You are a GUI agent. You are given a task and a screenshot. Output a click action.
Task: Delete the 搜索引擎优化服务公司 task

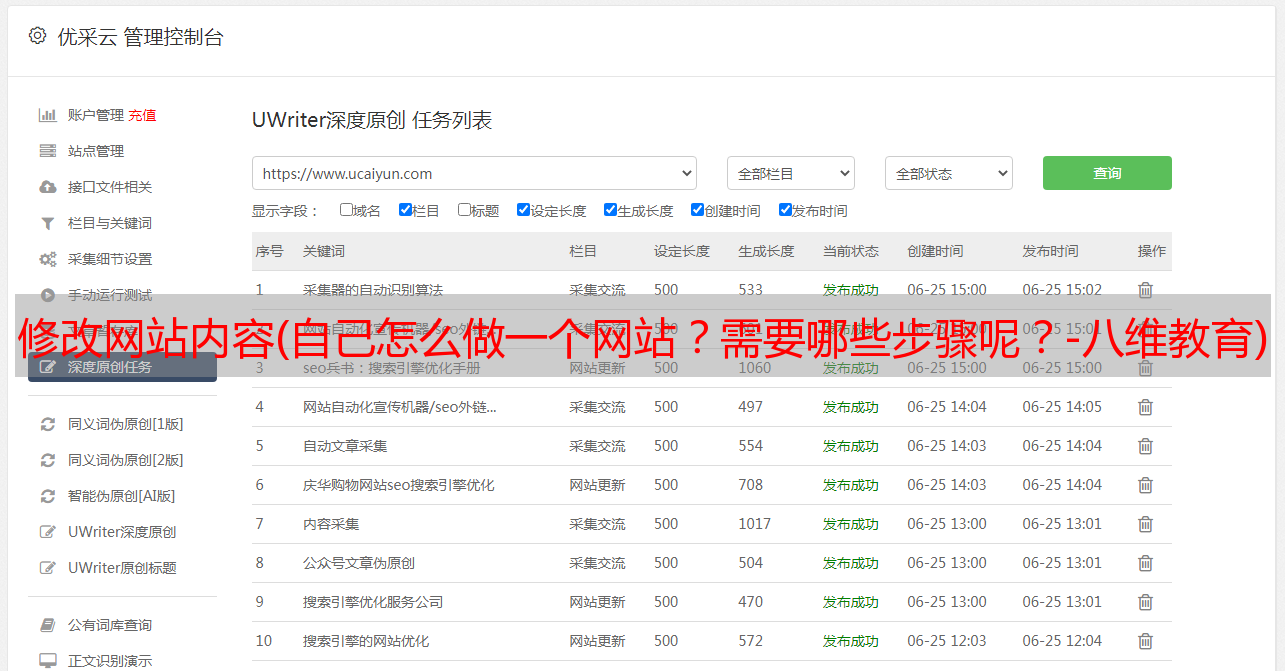[1146, 602]
